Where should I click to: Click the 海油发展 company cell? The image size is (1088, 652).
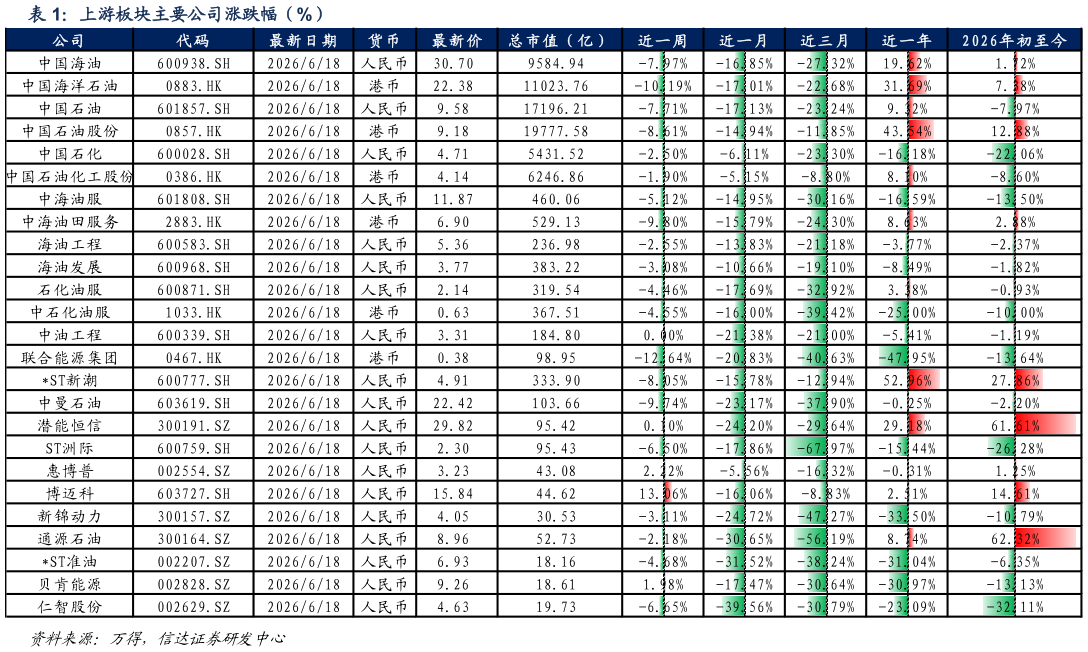69,267
